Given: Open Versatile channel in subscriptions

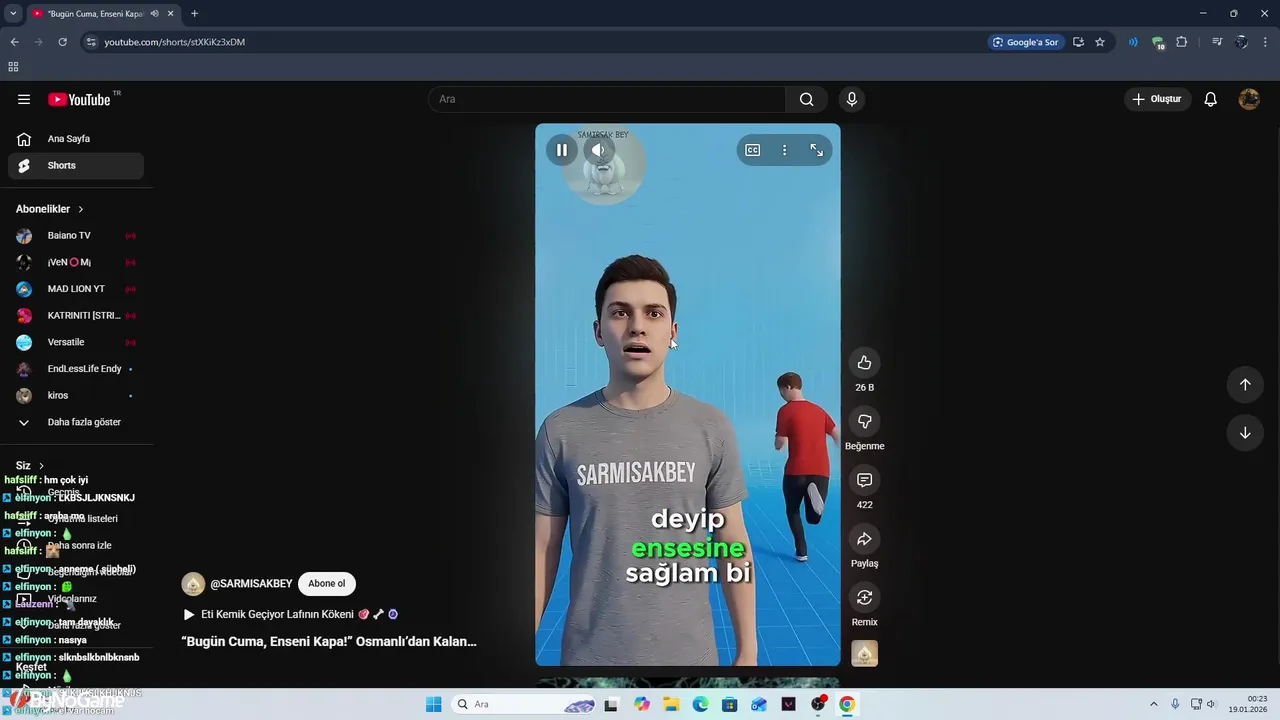Looking at the screenshot, I should [x=76, y=342].
